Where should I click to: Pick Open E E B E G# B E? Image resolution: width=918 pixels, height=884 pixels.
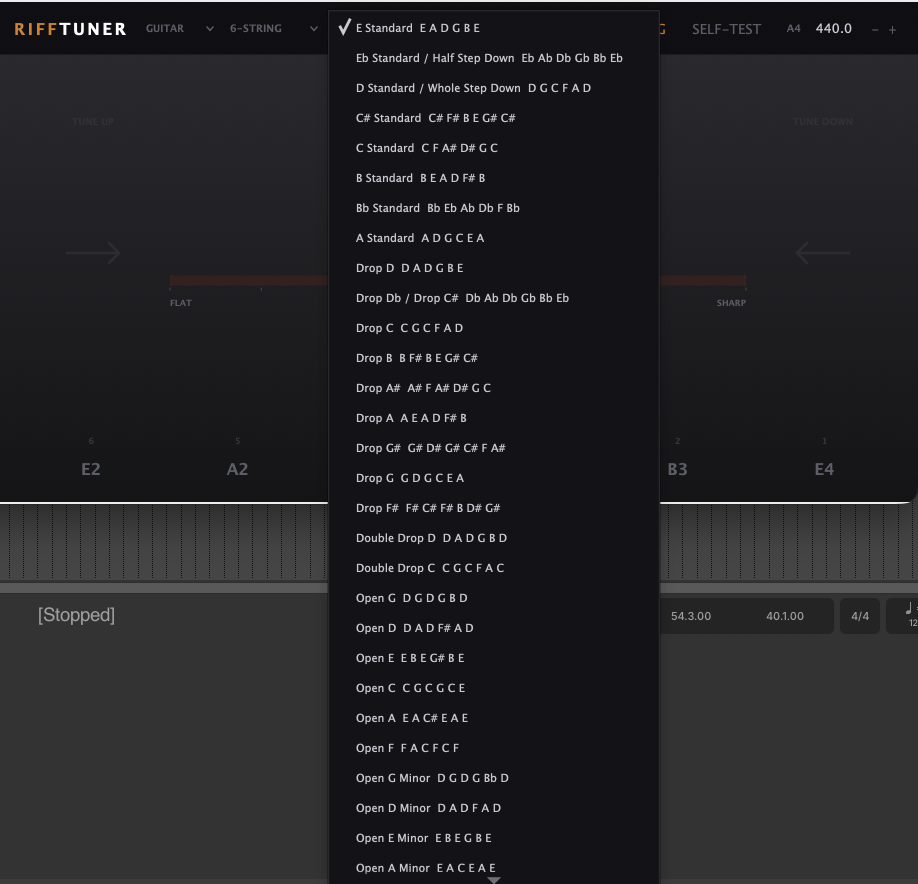click(x=494, y=658)
